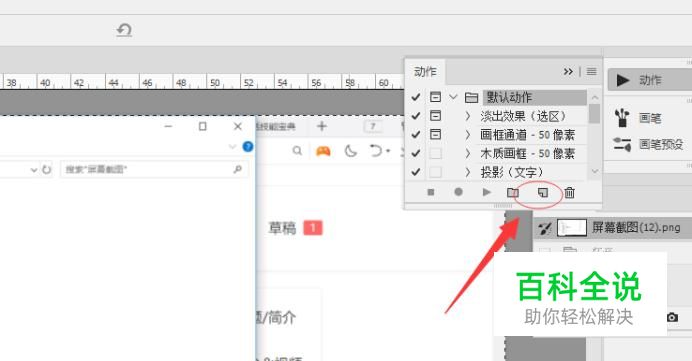Toggle the checkmark for 淡出效果（选区）

(x=415, y=116)
